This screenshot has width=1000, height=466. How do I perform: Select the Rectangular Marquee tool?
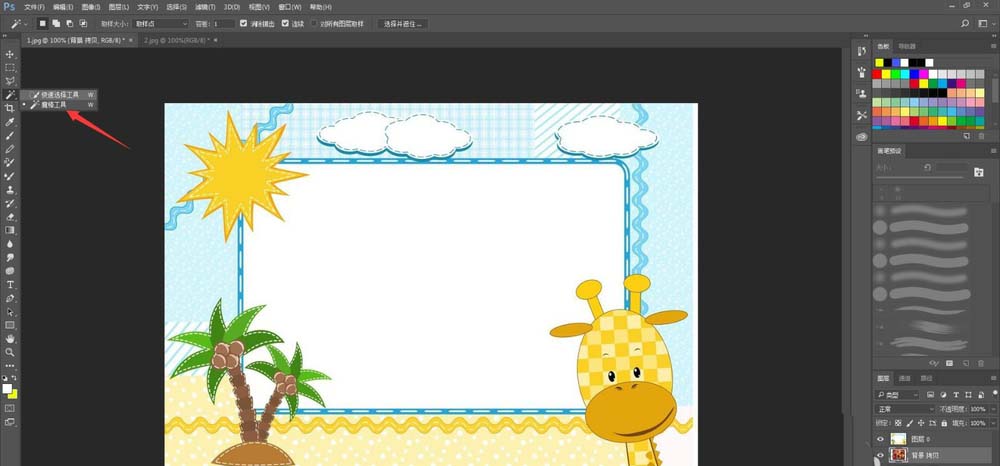point(10,68)
